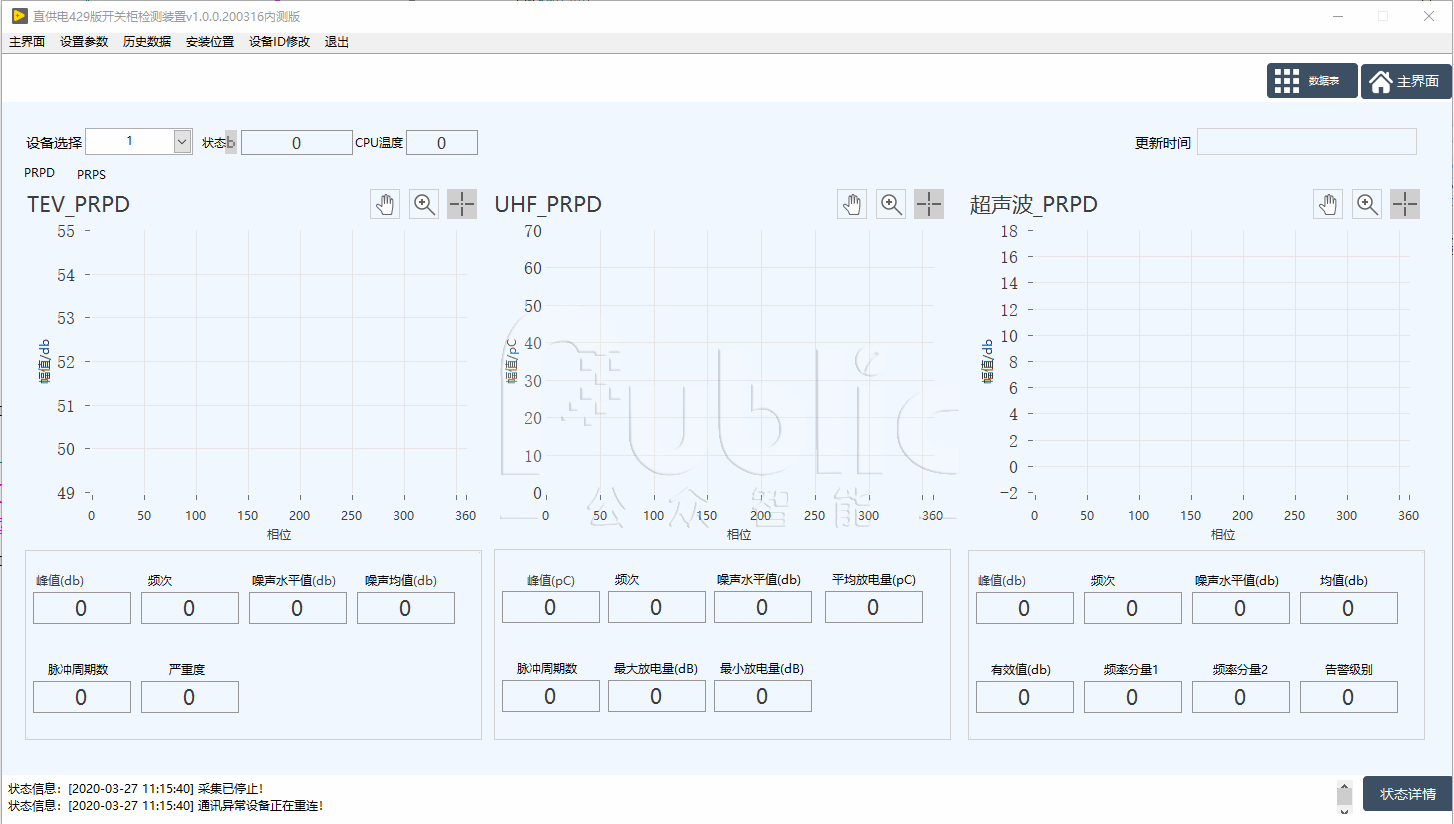
Task: Select pan hand tool on TEV_PRPD chart
Action: pos(385,204)
